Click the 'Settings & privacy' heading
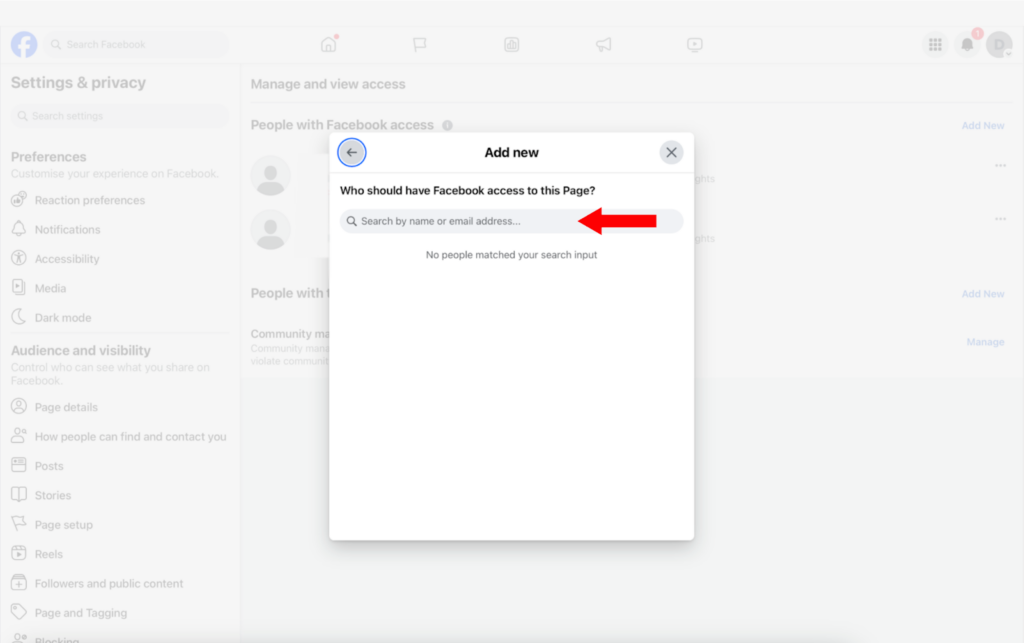The height and width of the screenshot is (643, 1024). 78,83
